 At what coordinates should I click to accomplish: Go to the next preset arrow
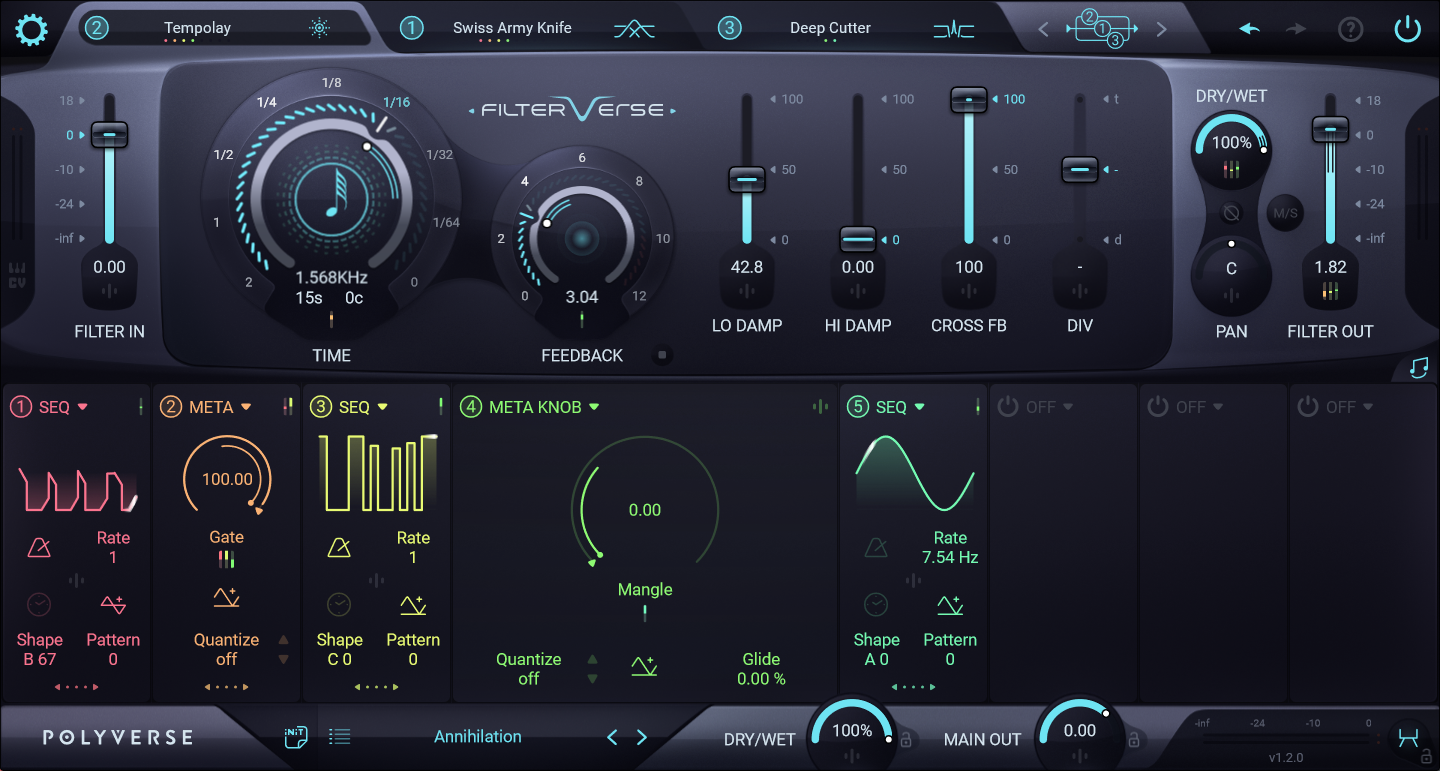[x=642, y=737]
